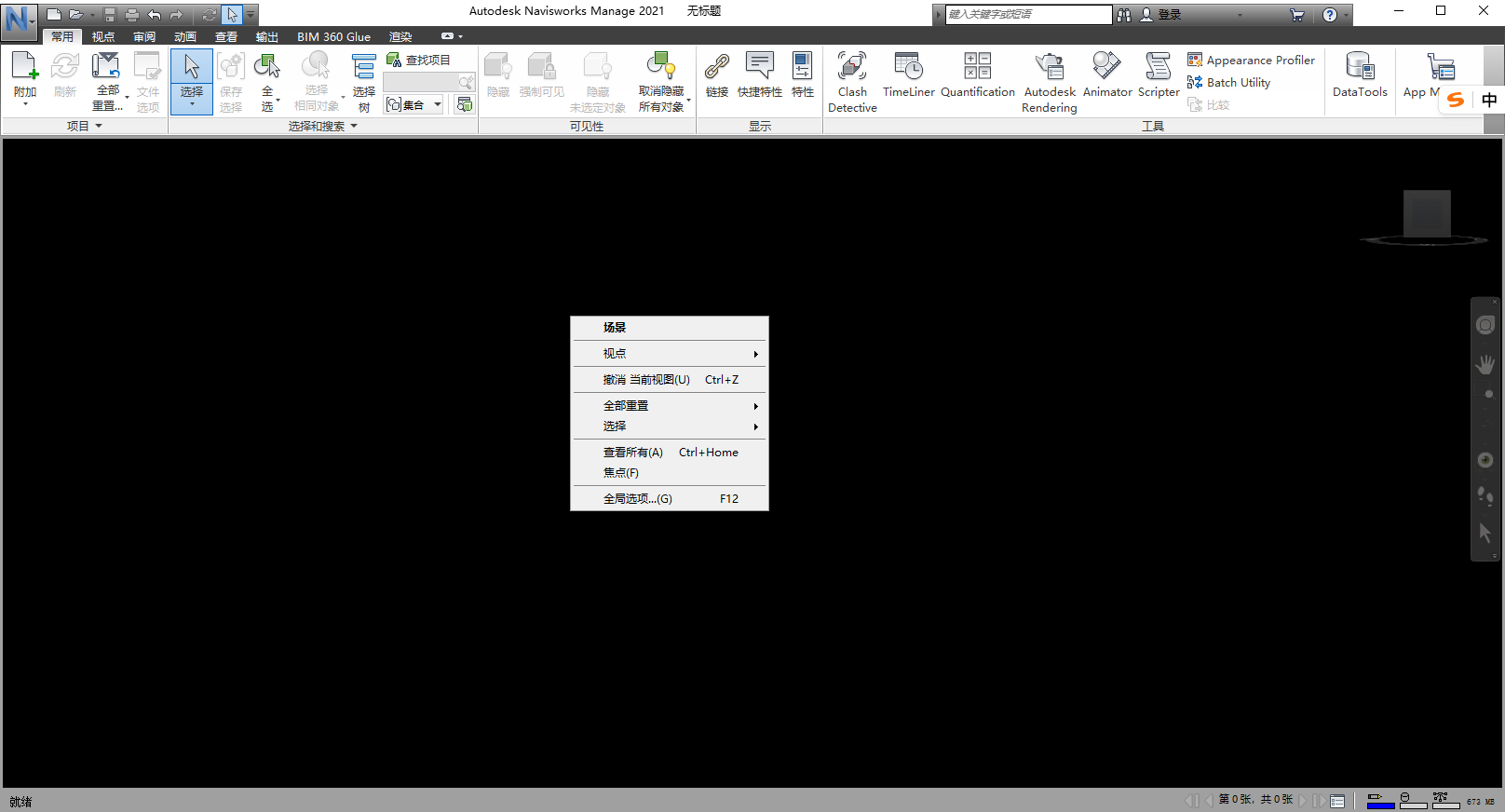Click the Undo arrow in quick access toolbar
This screenshot has width=1505, height=812.
pyautogui.click(x=154, y=14)
